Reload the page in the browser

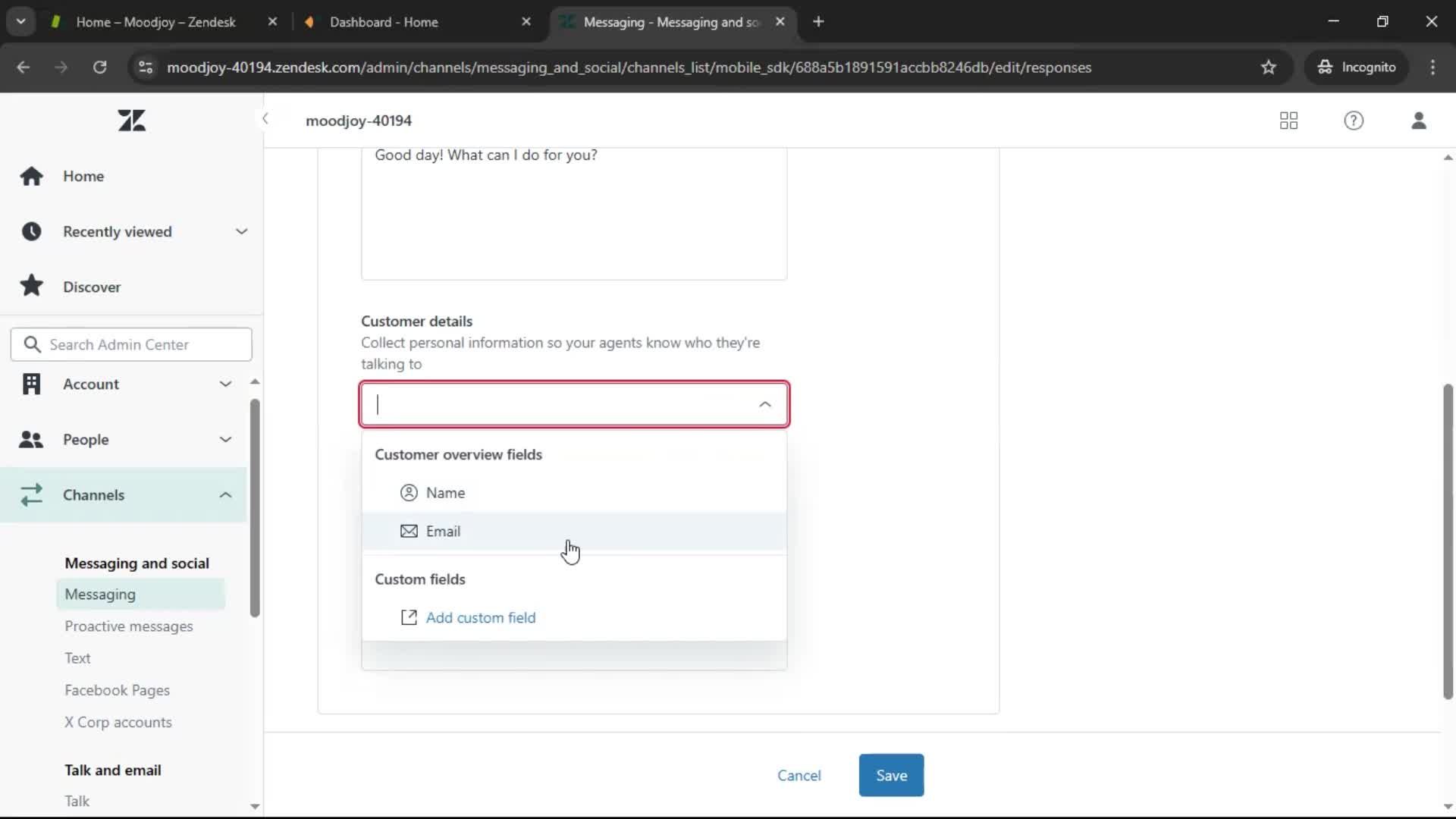coord(99,67)
